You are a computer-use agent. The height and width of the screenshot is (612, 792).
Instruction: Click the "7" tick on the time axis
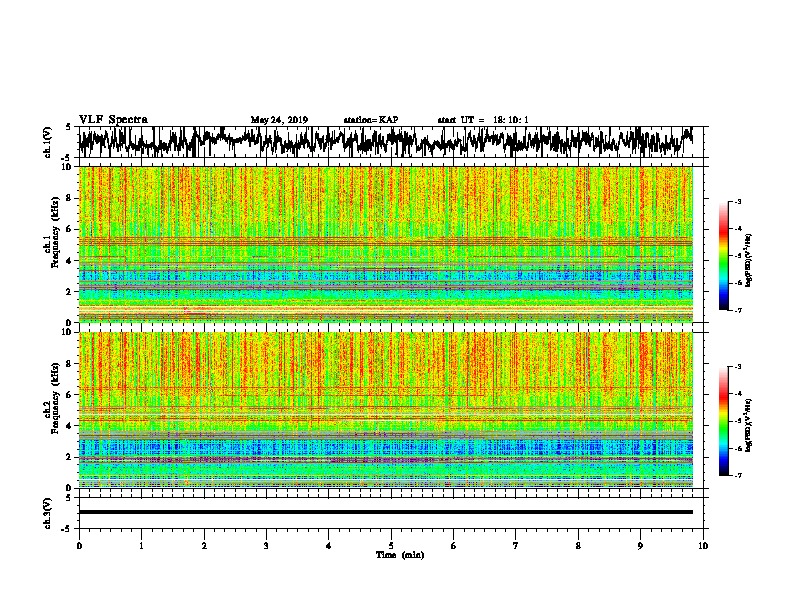click(x=516, y=546)
